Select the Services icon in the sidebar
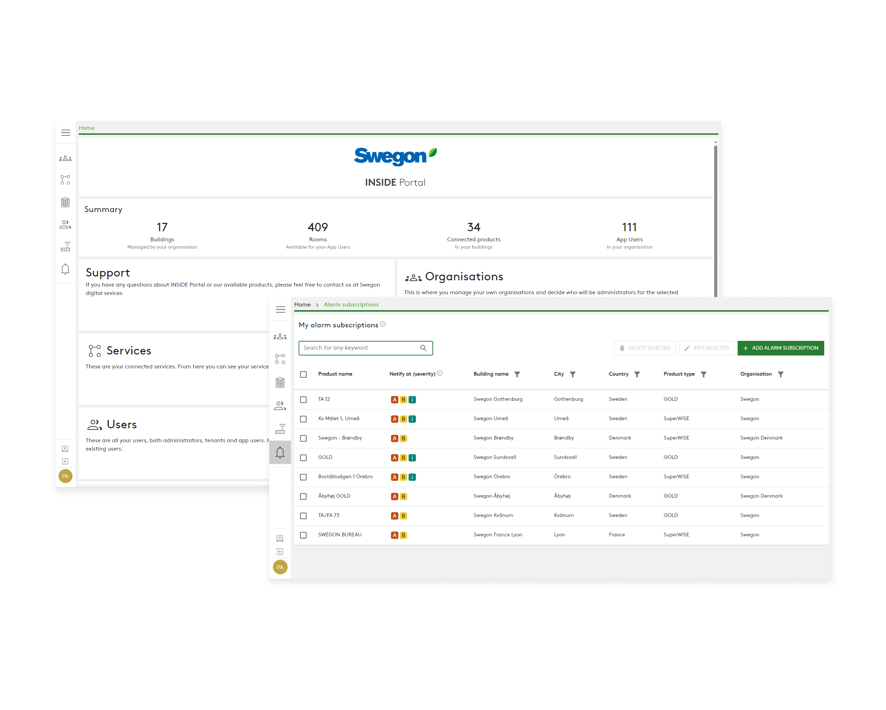Screen dimensions: 886x710 [x=65, y=178]
